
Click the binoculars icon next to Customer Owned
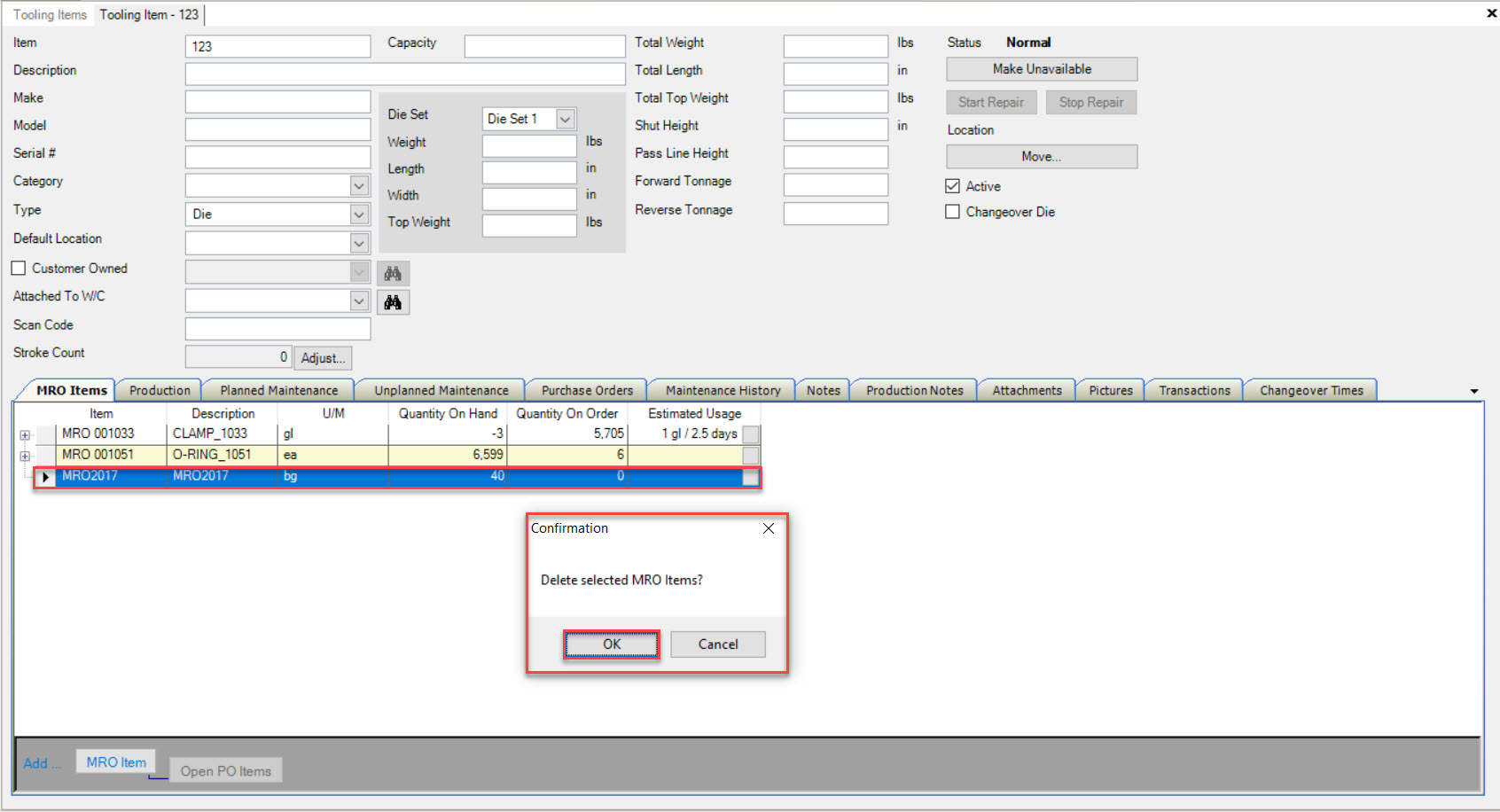coord(393,273)
